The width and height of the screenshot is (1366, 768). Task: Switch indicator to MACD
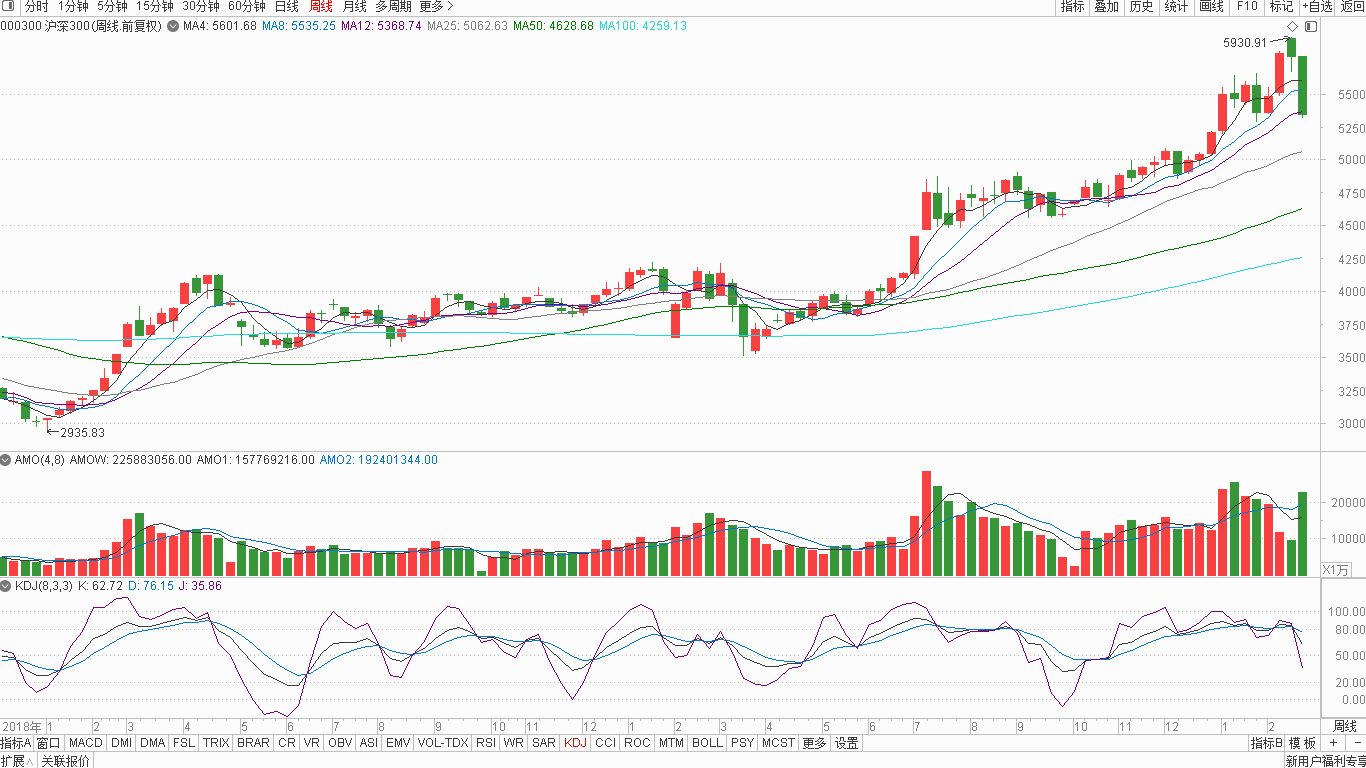pos(86,743)
